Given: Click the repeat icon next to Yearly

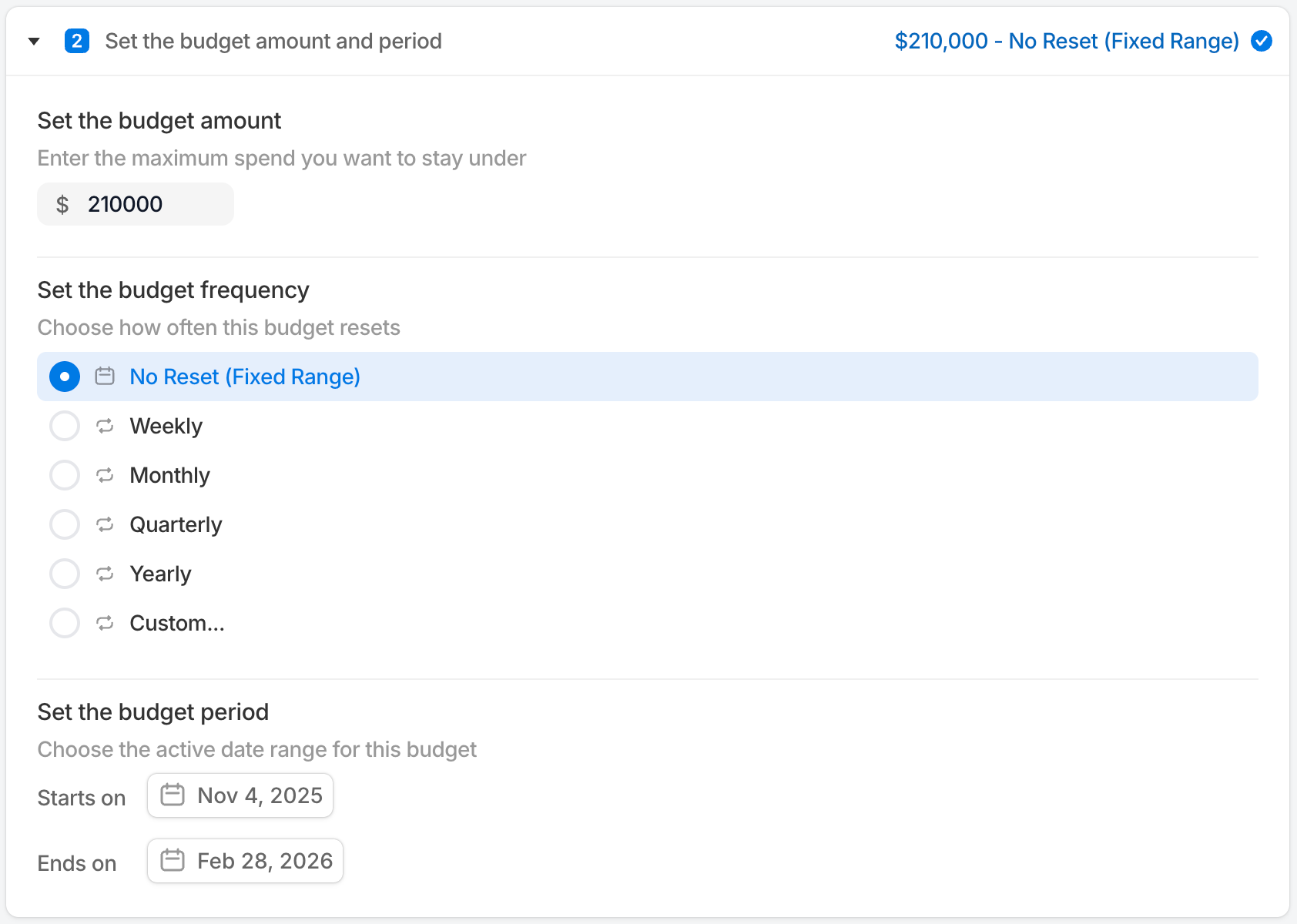Looking at the screenshot, I should pos(104,574).
